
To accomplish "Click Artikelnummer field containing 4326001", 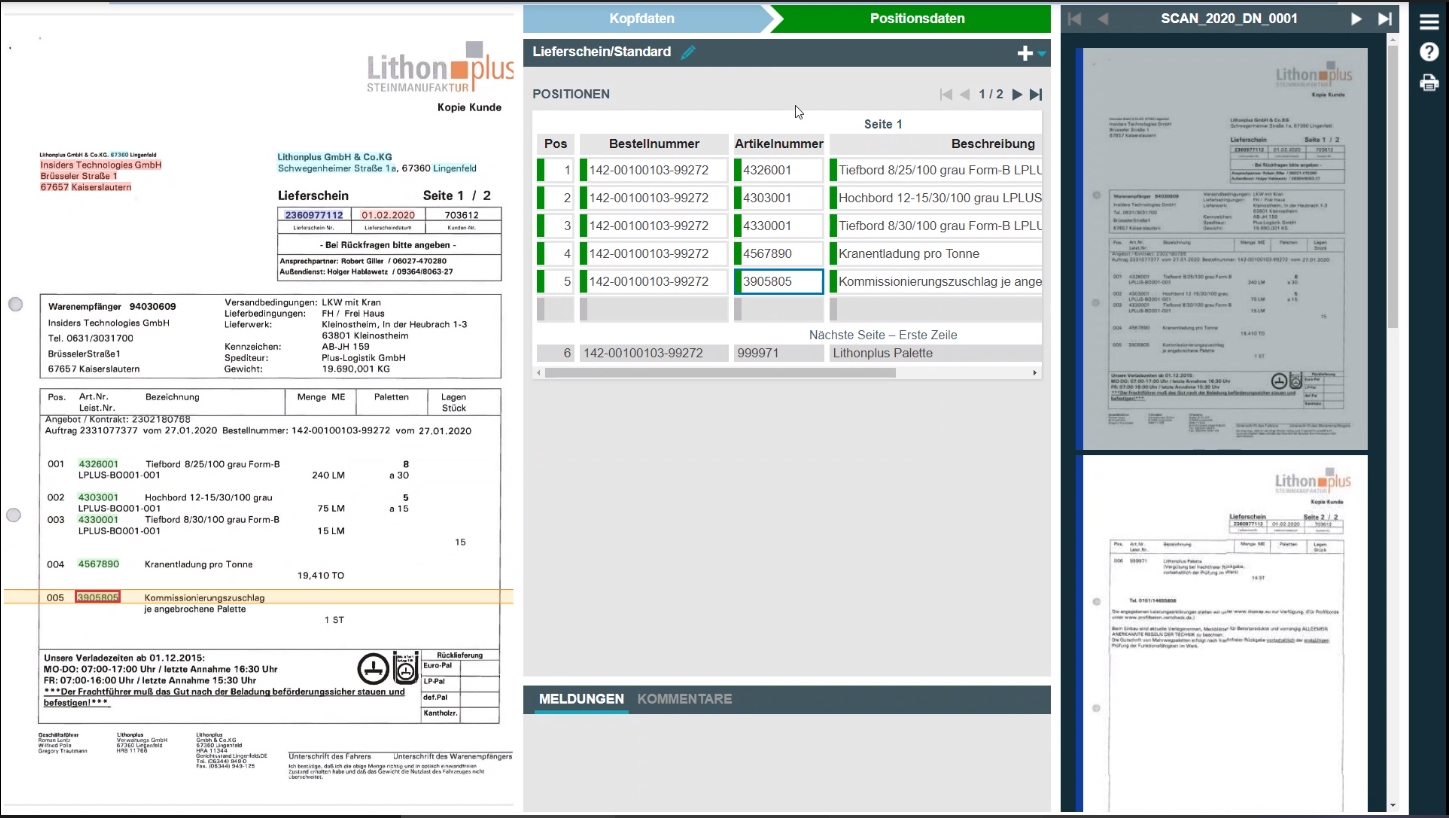I will 779,170.
